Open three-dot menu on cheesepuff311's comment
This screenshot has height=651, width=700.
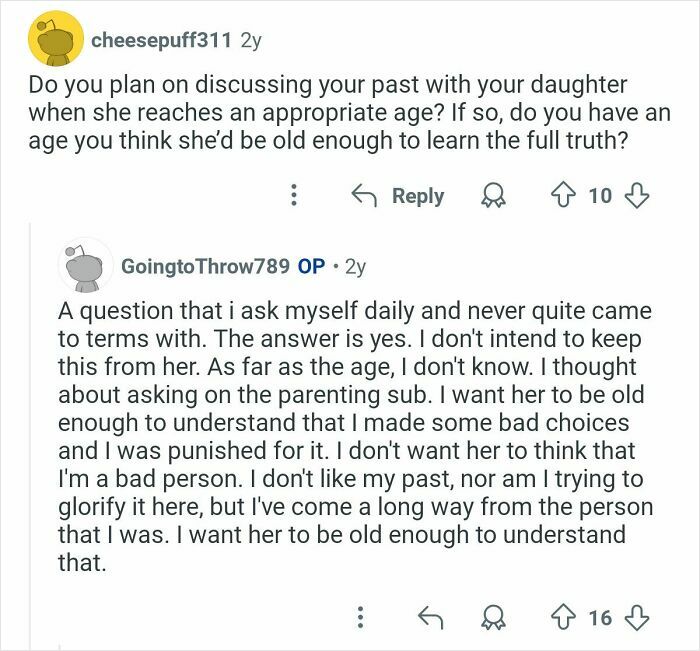293,195
